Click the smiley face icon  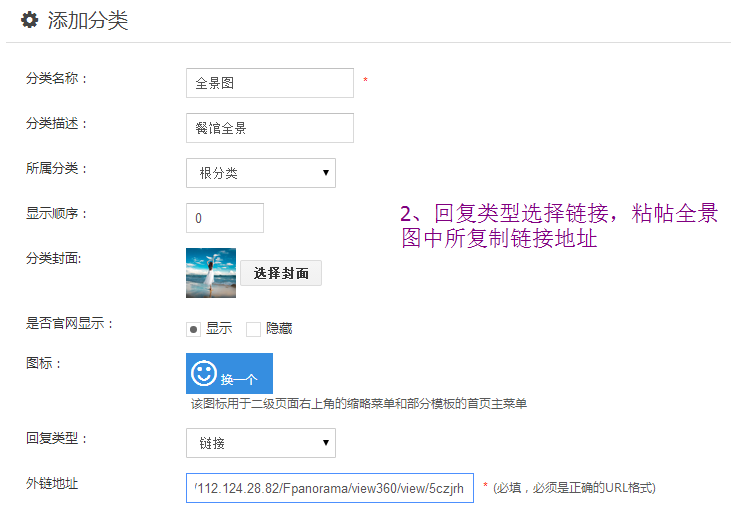[x=204, y=375]
